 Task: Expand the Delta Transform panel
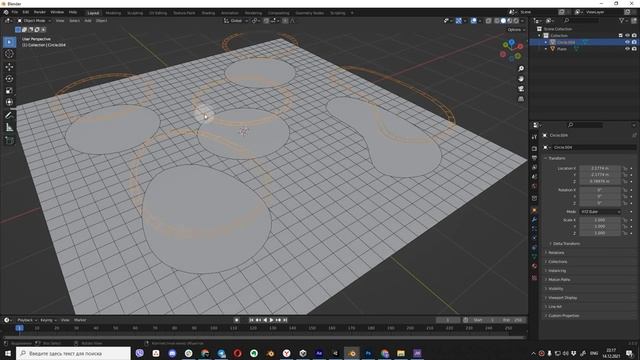pos(566,243)
